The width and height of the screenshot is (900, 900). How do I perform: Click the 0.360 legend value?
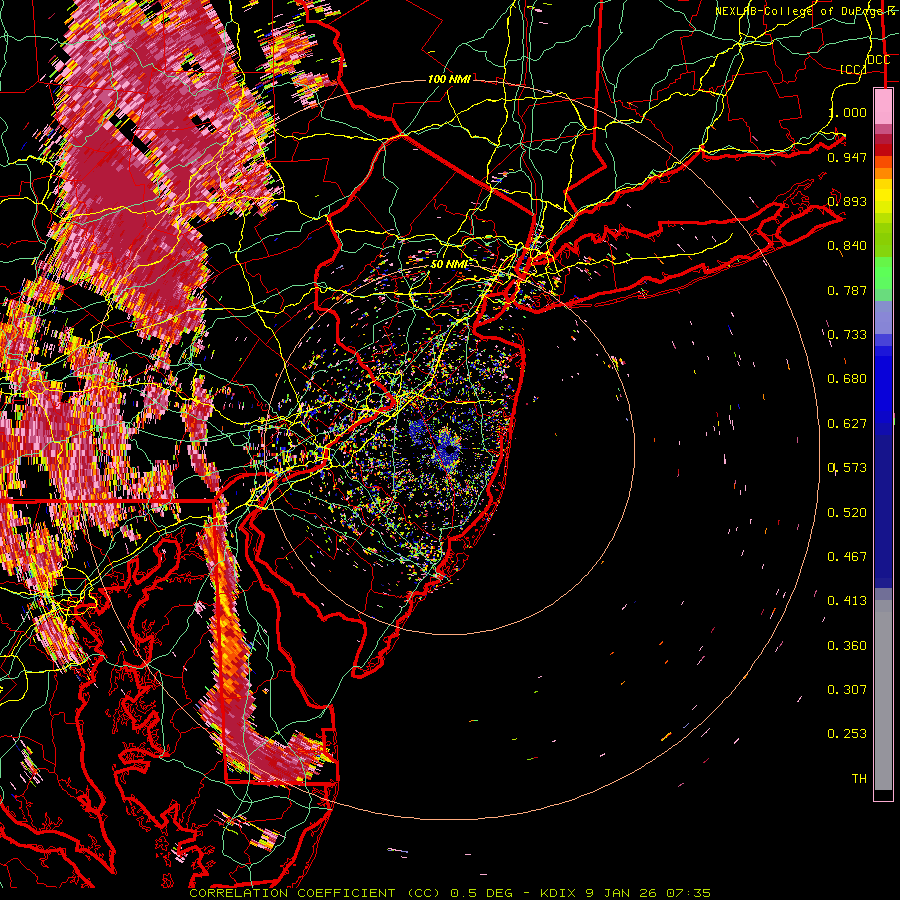pyautogui.click(x=847, y=646)
